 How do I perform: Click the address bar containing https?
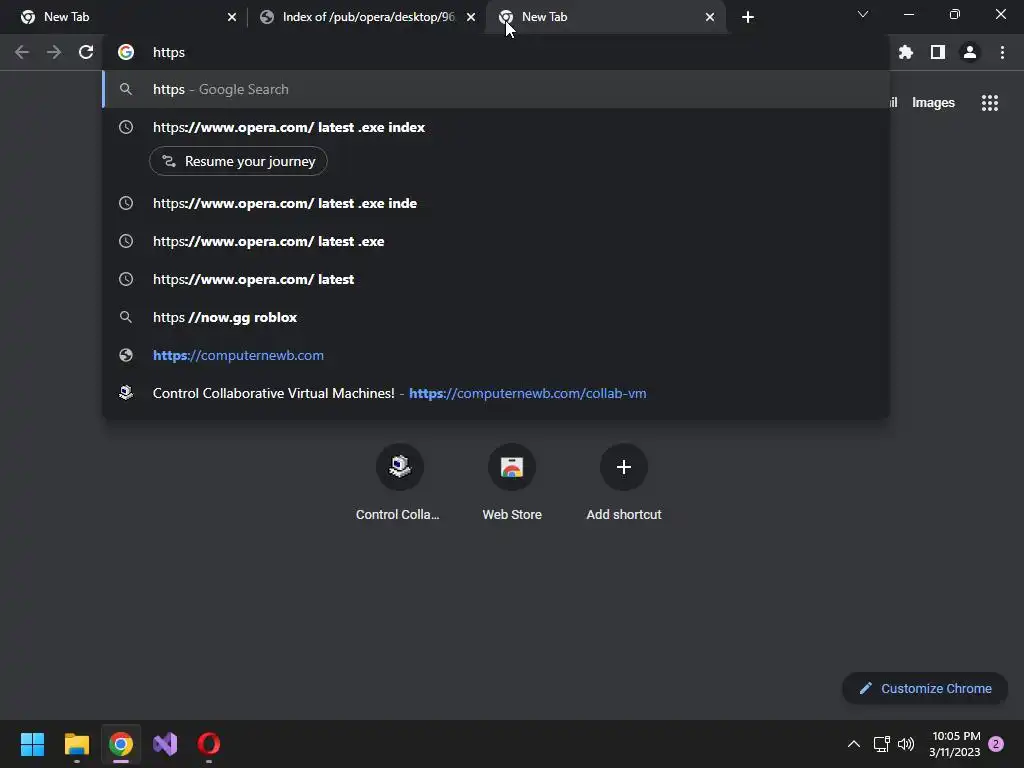(x=496, y=52)
